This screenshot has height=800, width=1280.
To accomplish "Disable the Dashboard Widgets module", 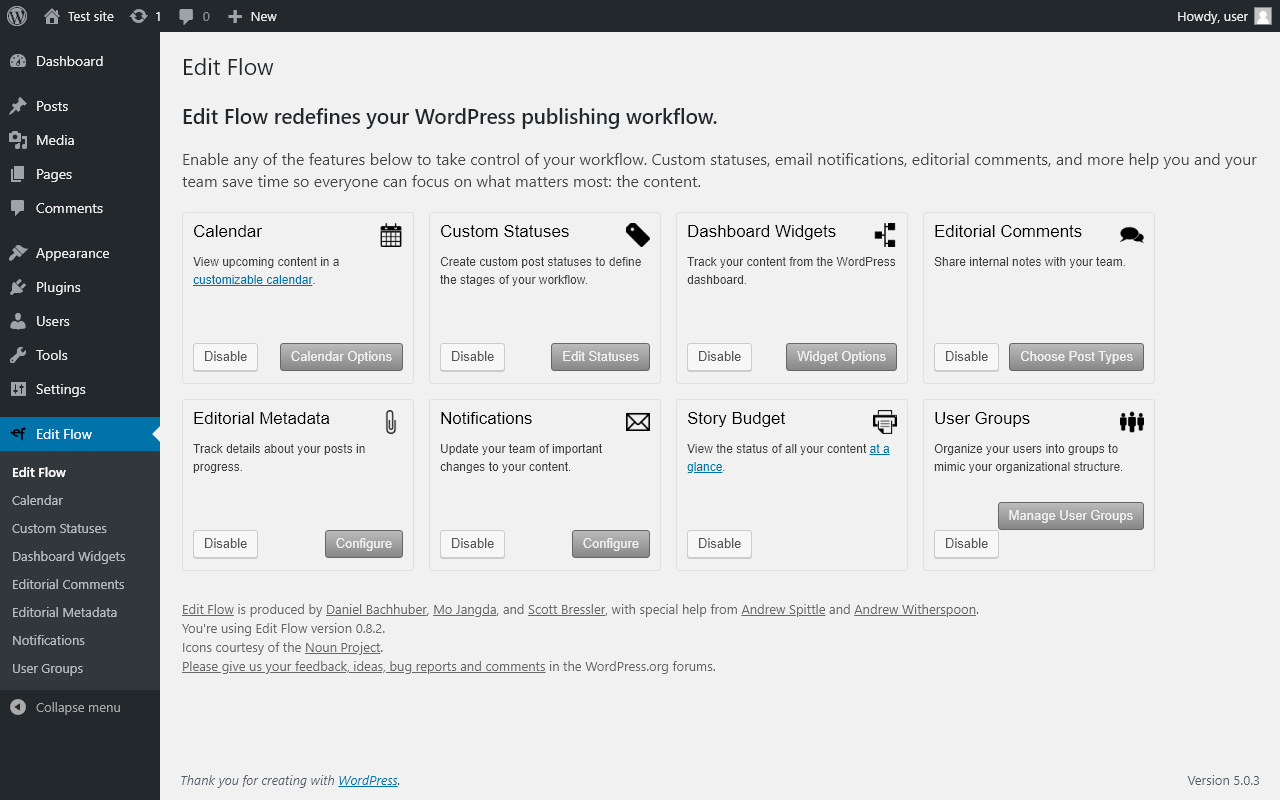I will [720, 357].
